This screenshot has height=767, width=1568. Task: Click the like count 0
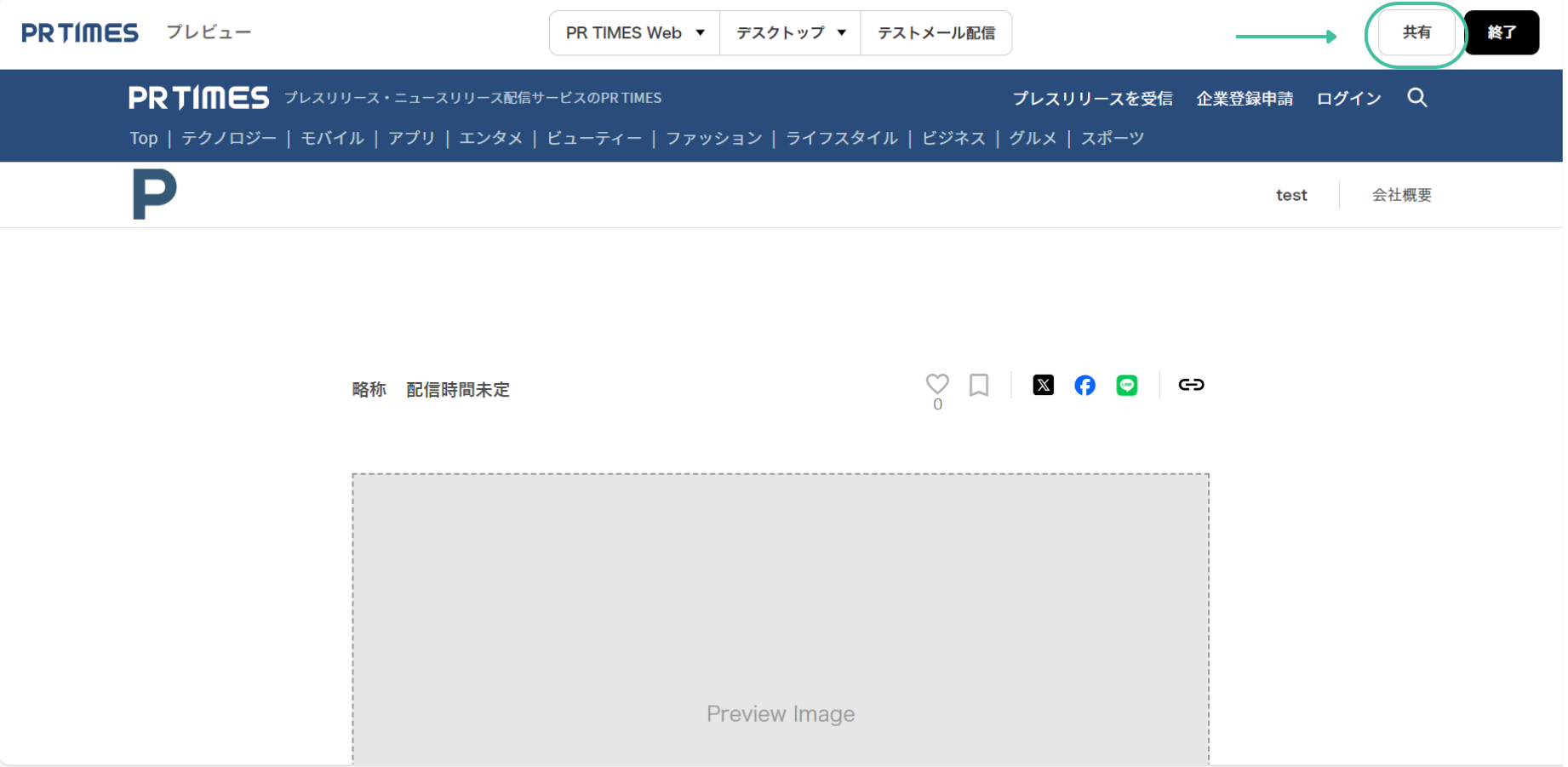click(937, 405)
